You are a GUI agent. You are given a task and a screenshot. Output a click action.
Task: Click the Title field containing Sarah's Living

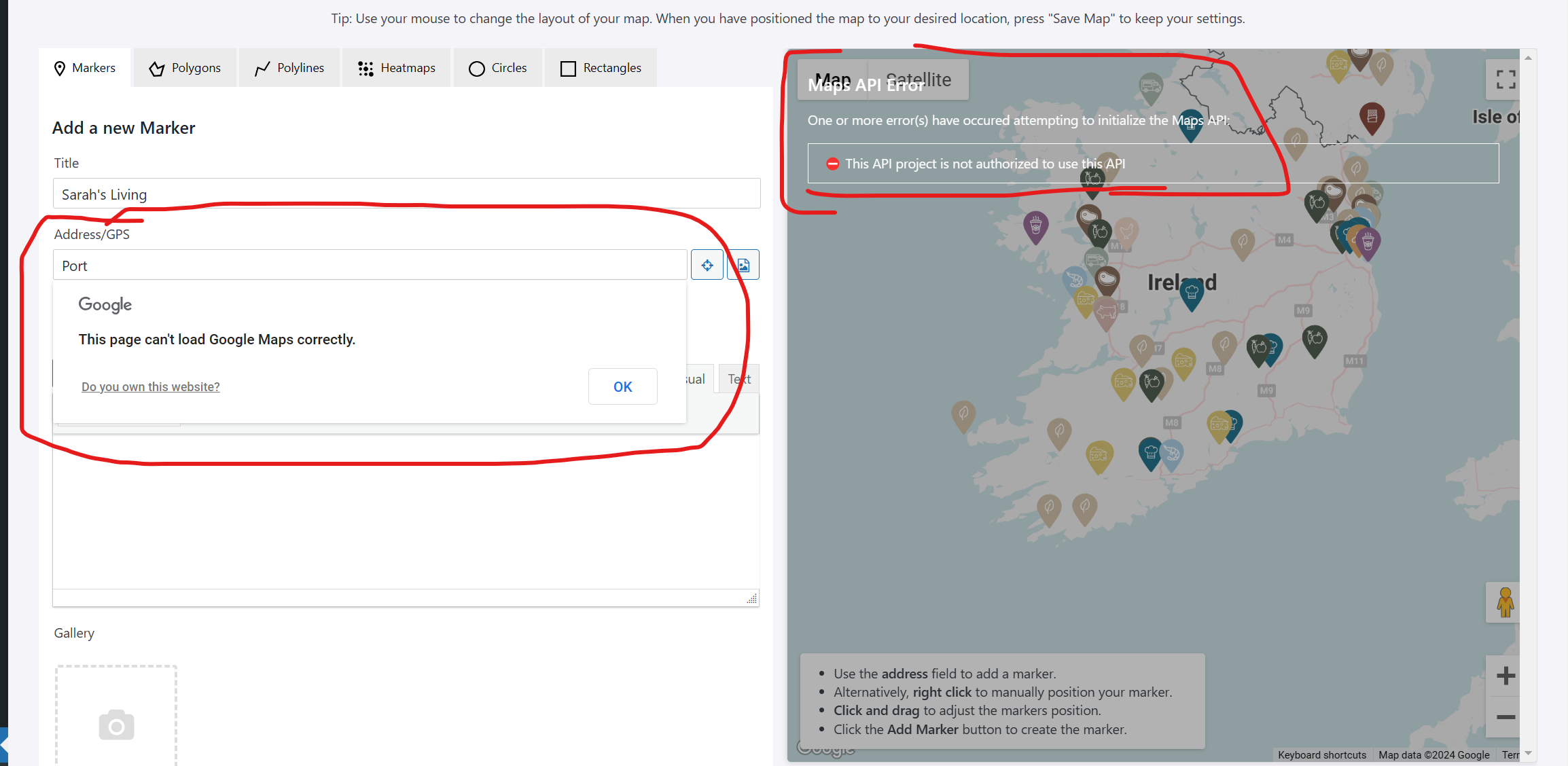point(406,194)
